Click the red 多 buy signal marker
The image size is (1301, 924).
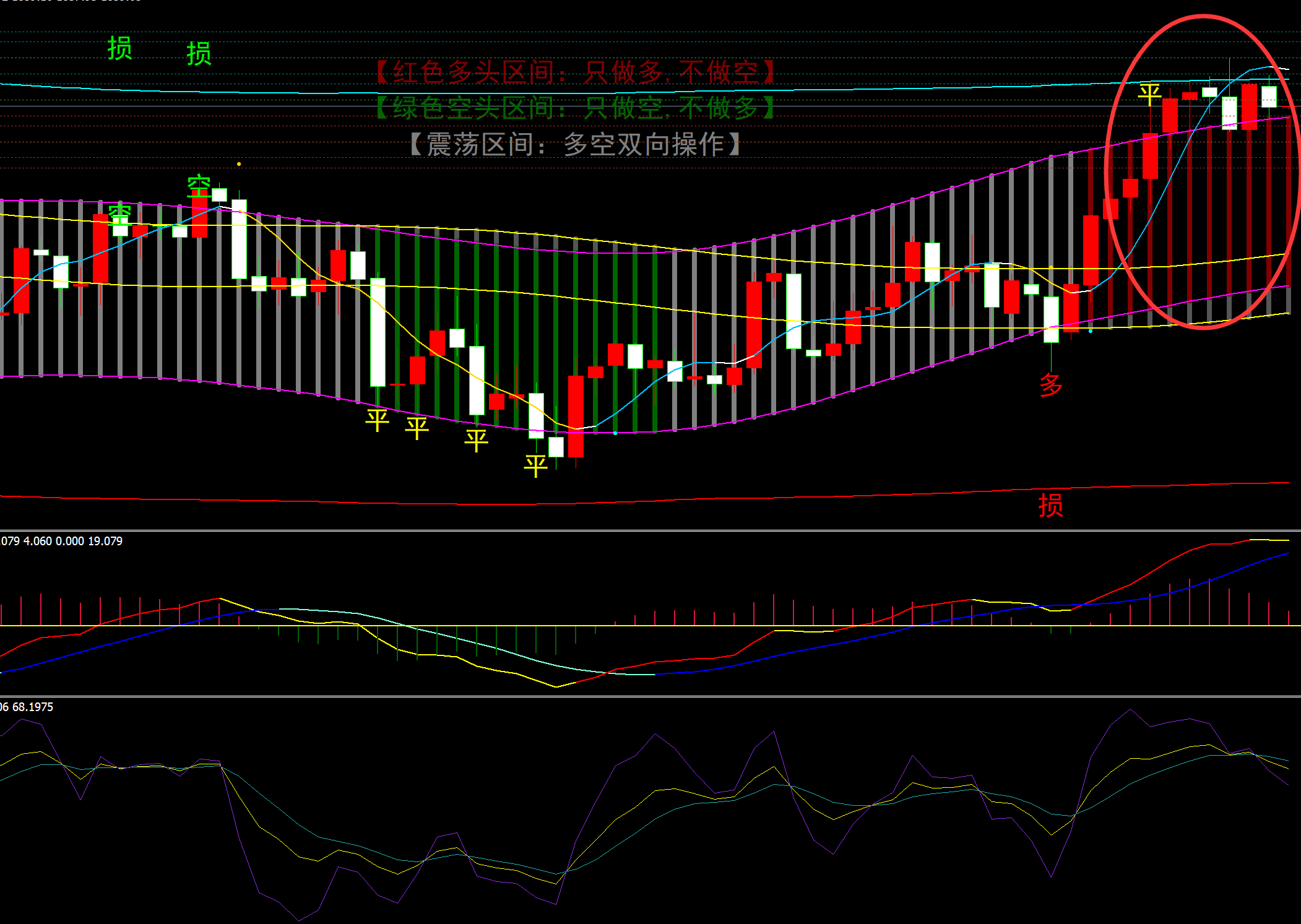click(1050, 385)
